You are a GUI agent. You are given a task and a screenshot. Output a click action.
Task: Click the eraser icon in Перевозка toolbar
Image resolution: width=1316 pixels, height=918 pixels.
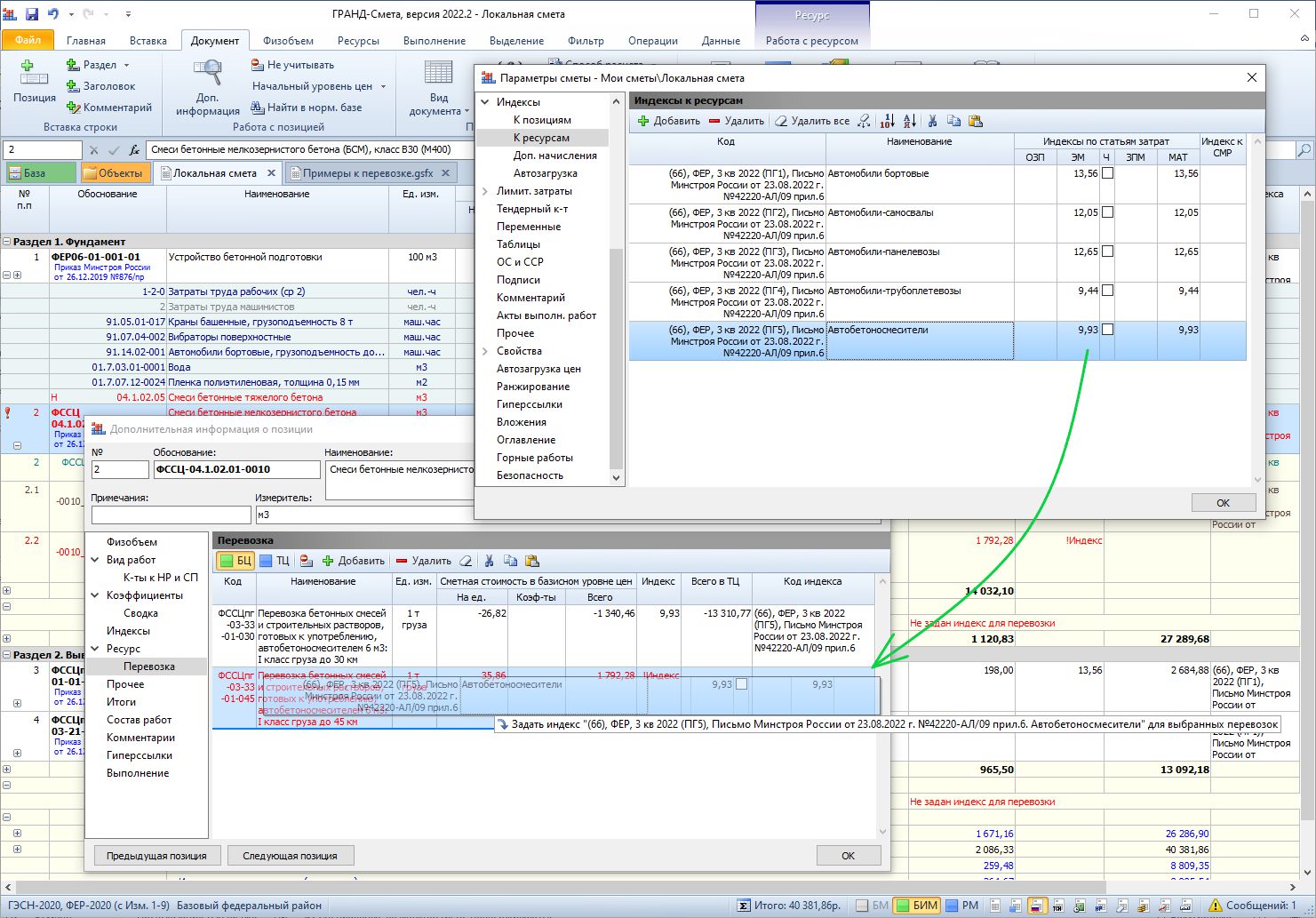point(466,561)
